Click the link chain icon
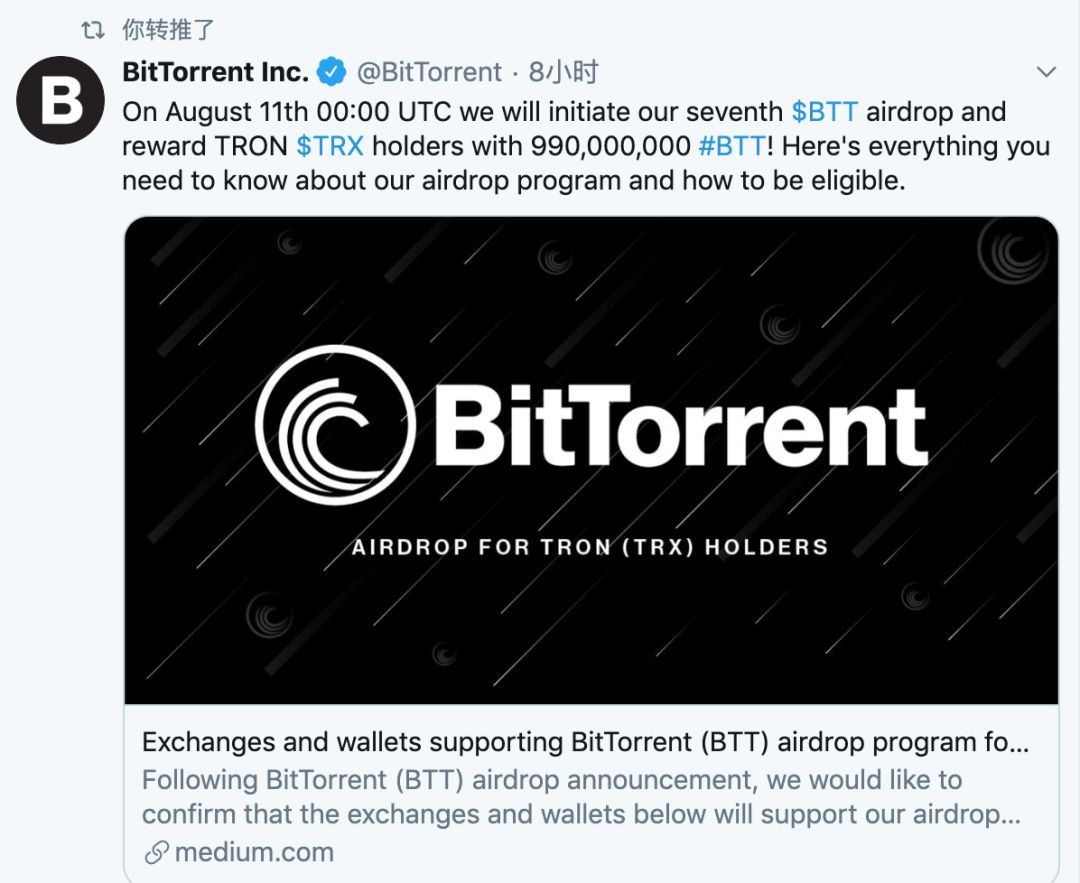The height and width of the screenshot is (883, 1080). click(x=156, y=853)
